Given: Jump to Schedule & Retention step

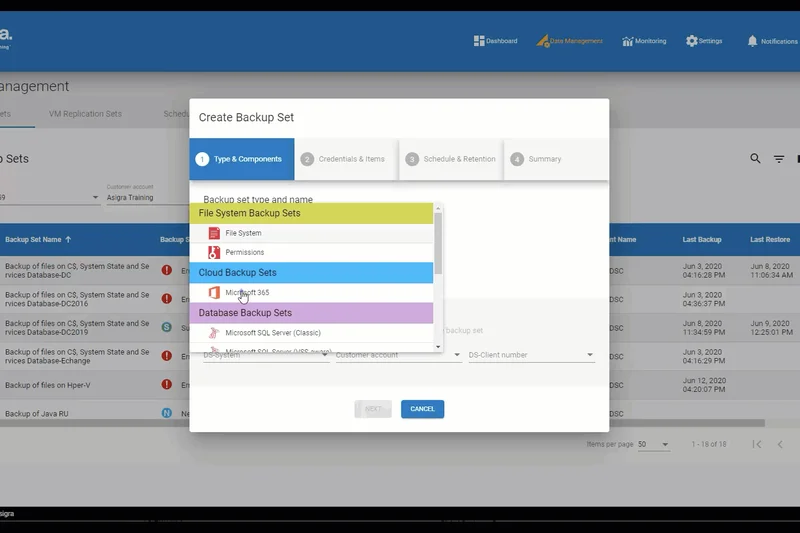Looking at the screenshot, I should click(x=451, y=159).
